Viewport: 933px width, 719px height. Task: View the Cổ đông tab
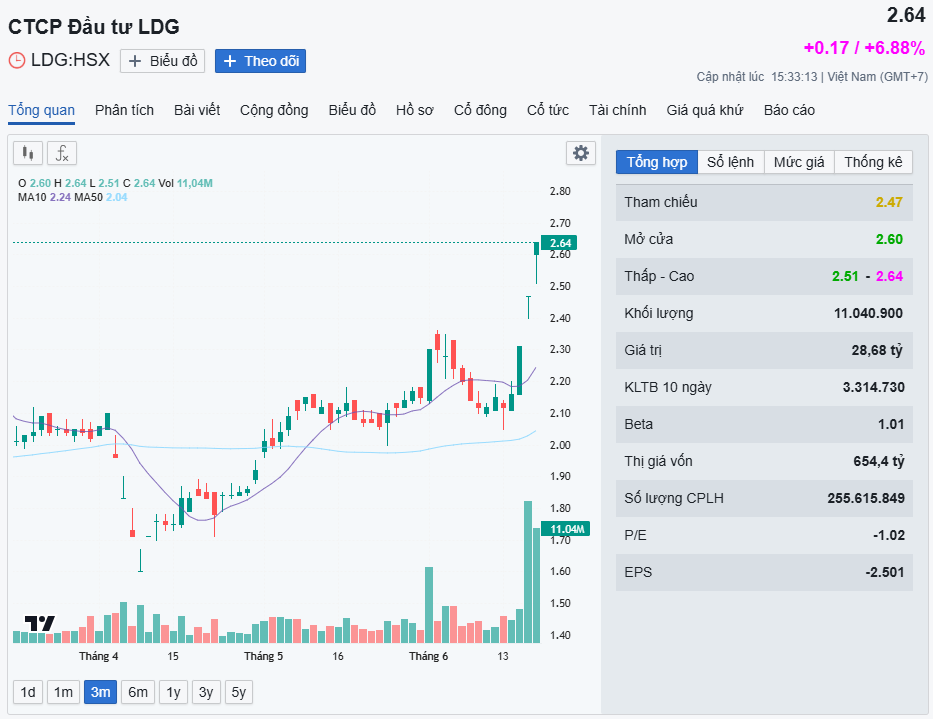coord(480,110)
